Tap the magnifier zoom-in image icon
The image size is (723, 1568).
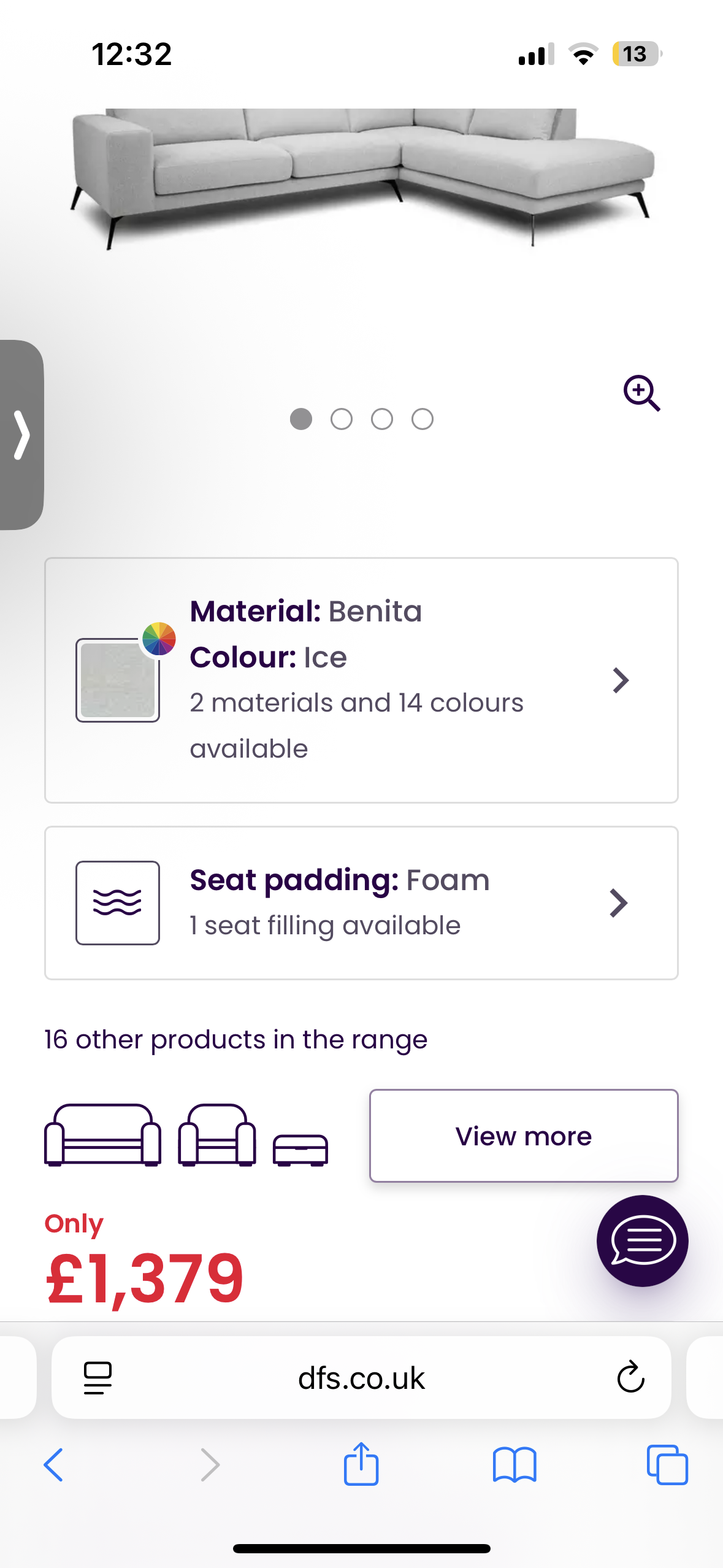pyautogui.click(x=641, y=393)
